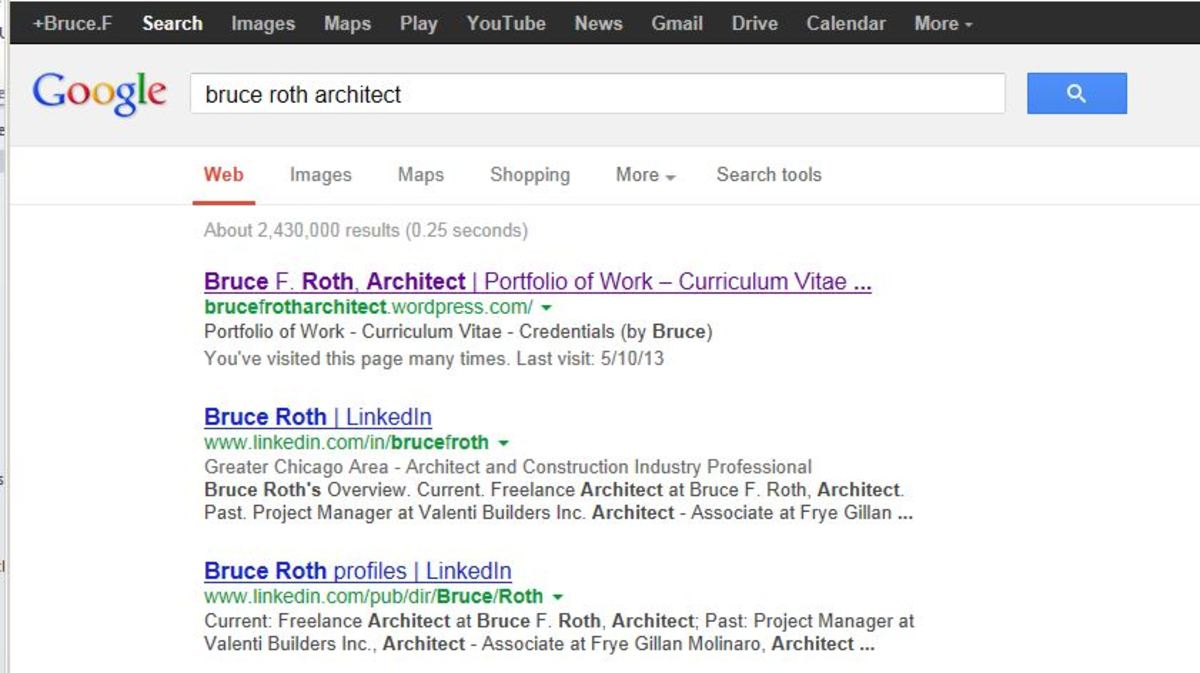Open Calendar from the top bar
Screen dimensions: 1200x673
pos(846,23)
